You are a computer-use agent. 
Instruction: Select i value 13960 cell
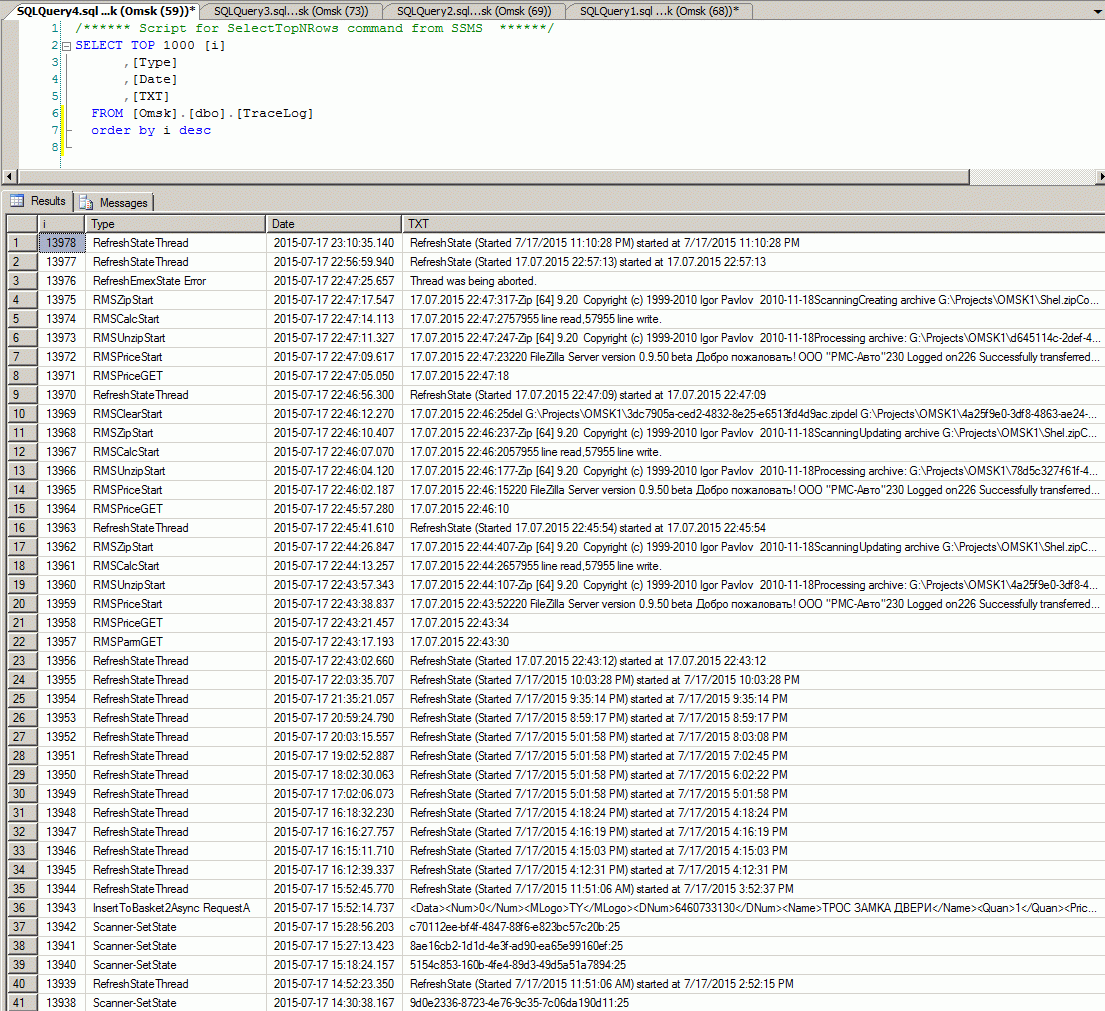pos(61,585)
